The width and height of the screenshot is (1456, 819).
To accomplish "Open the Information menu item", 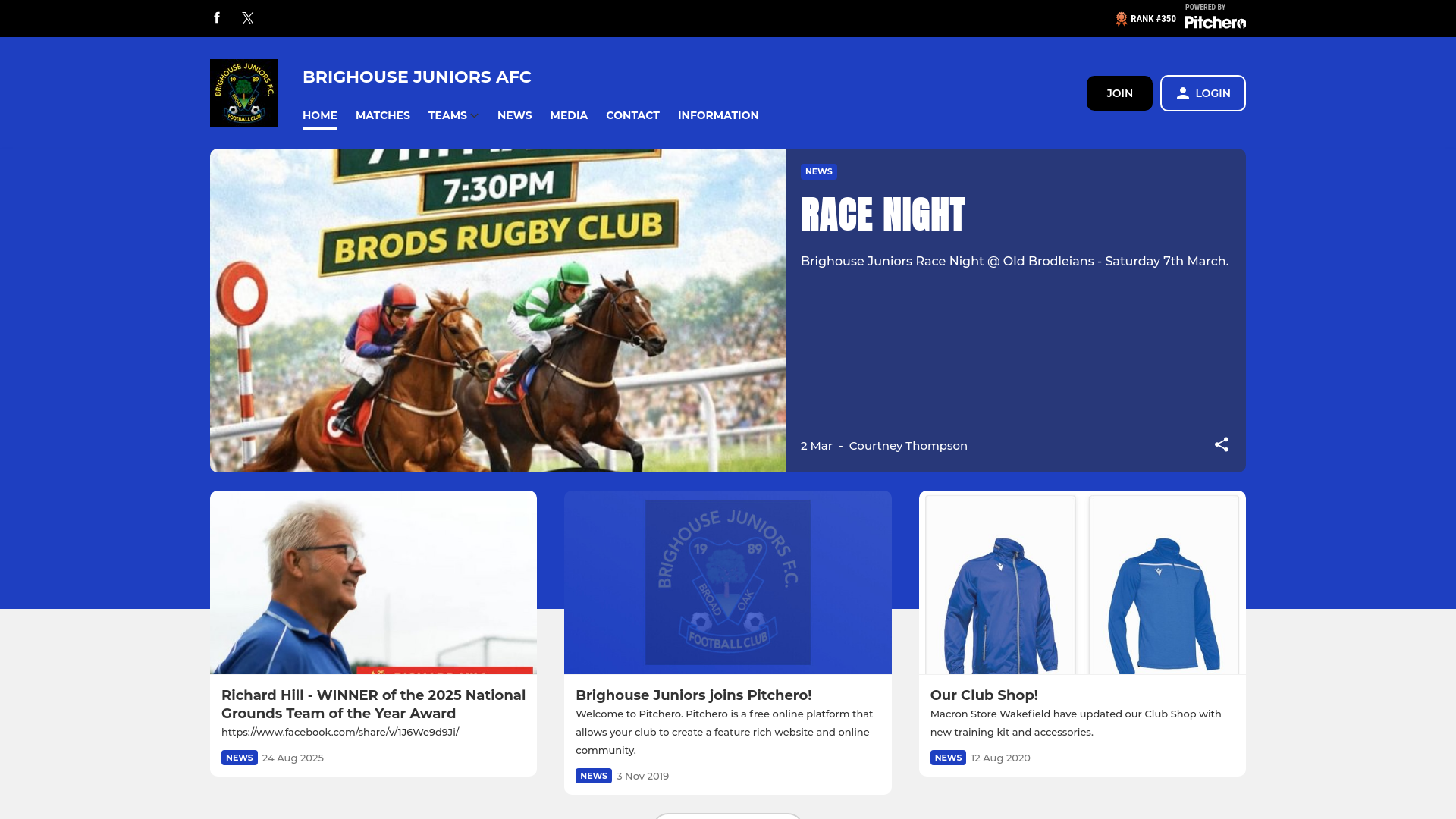I will click(x=718, y=115).
